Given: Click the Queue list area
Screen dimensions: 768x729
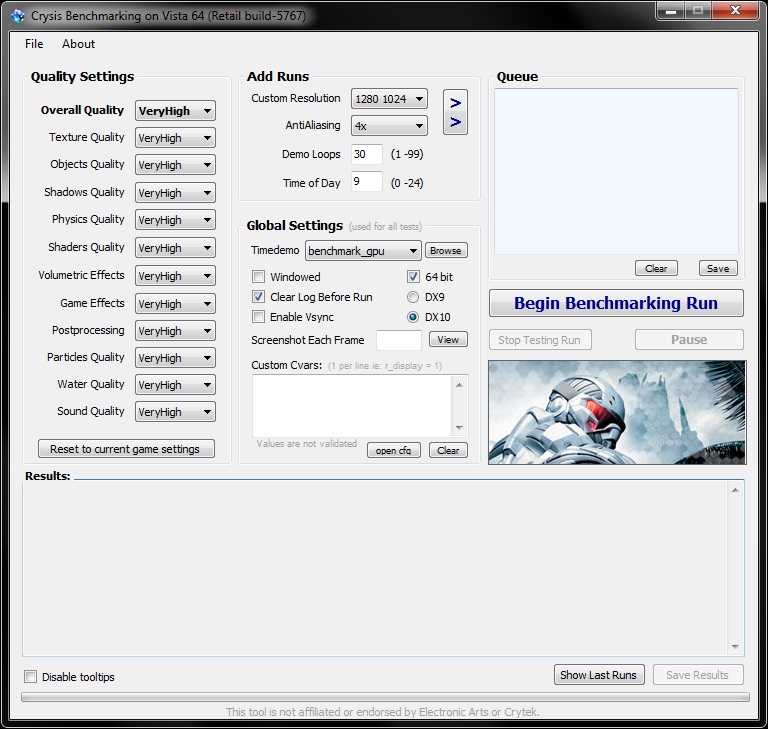Looking at the screenshot, I should tap(616, 171).
